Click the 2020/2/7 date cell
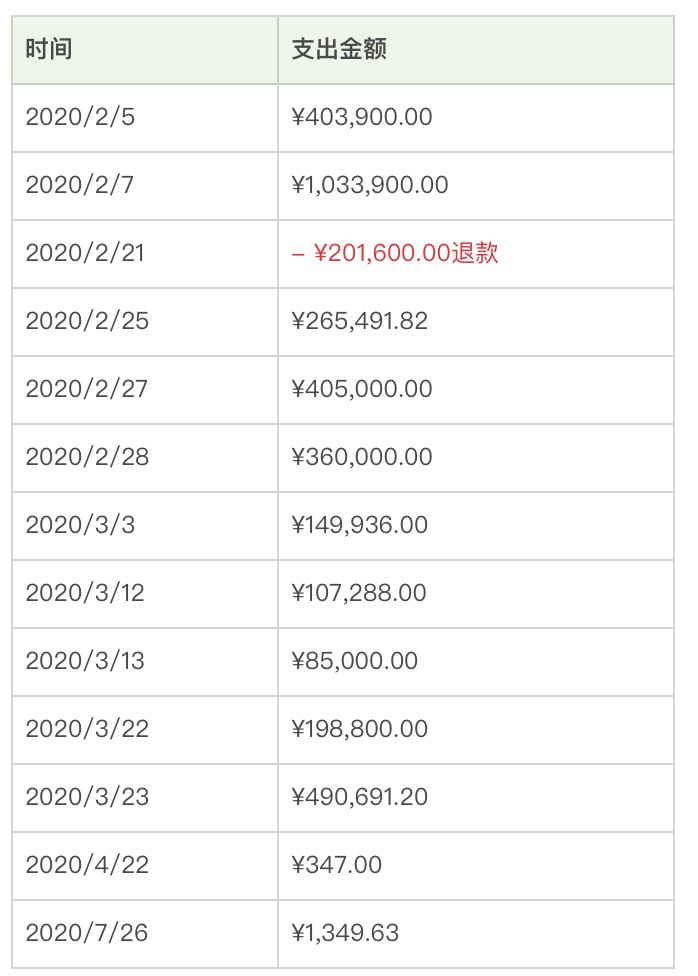698x976 pixels. pyautogui.click(x=80, y=185)
